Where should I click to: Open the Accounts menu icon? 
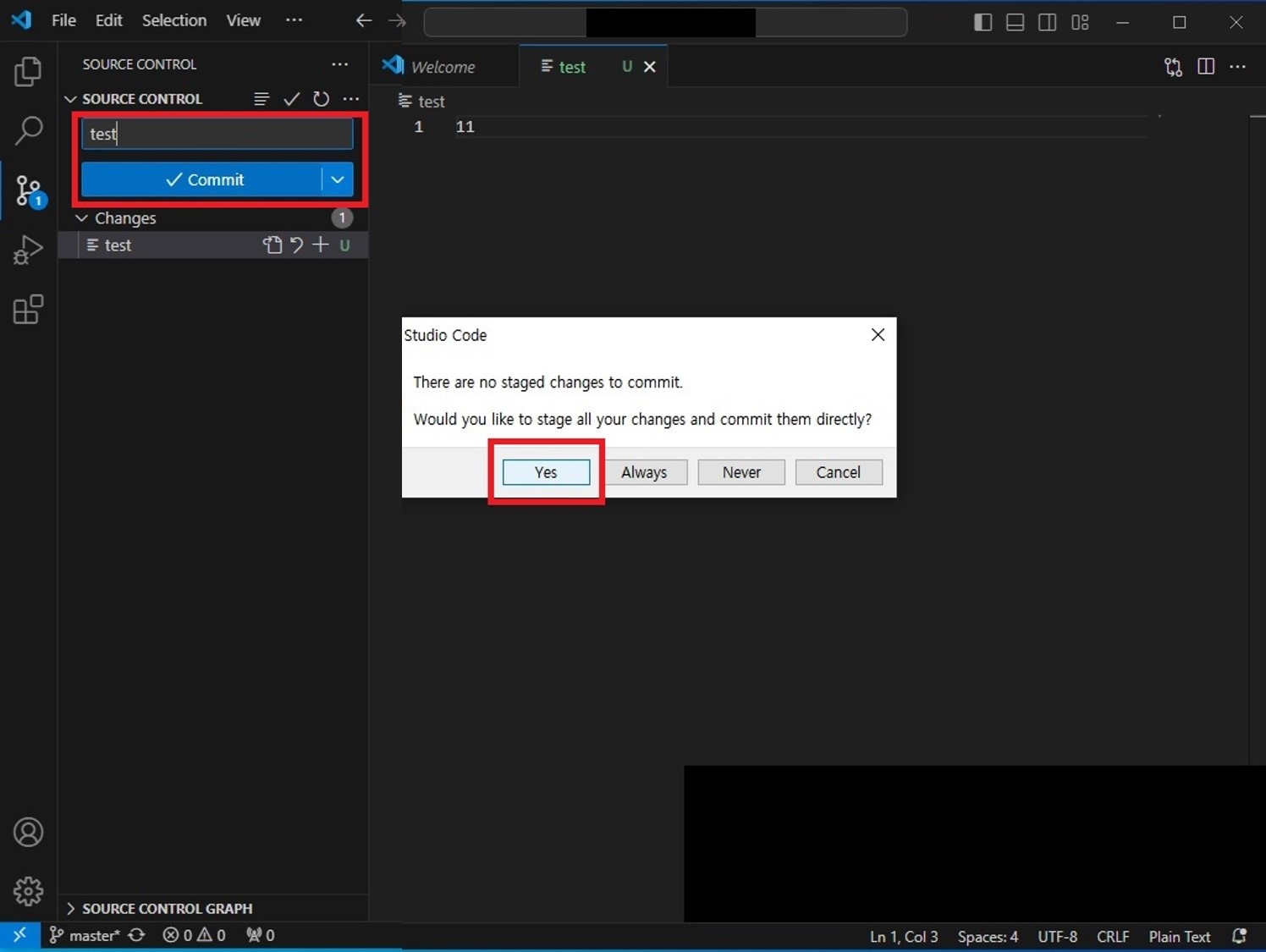point(28,833)
